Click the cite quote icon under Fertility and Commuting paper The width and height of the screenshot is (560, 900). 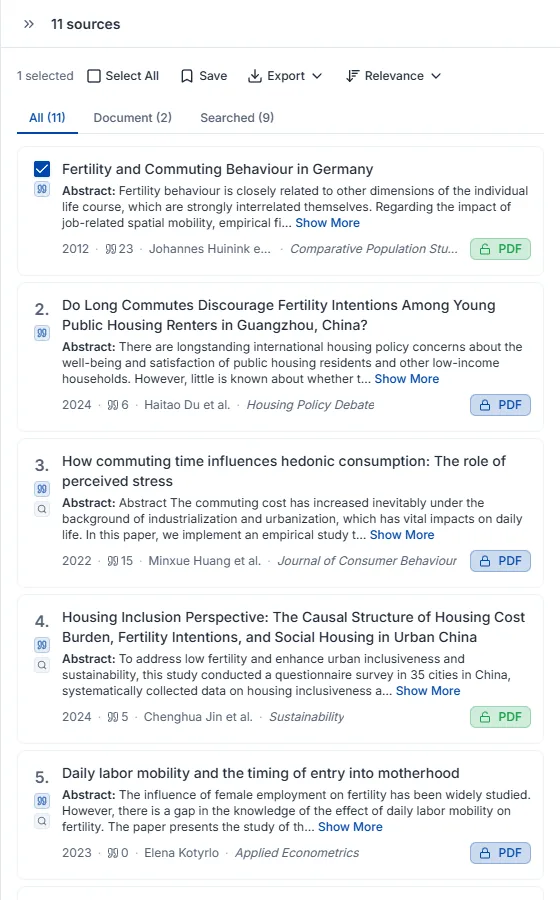tap(42, 189)
